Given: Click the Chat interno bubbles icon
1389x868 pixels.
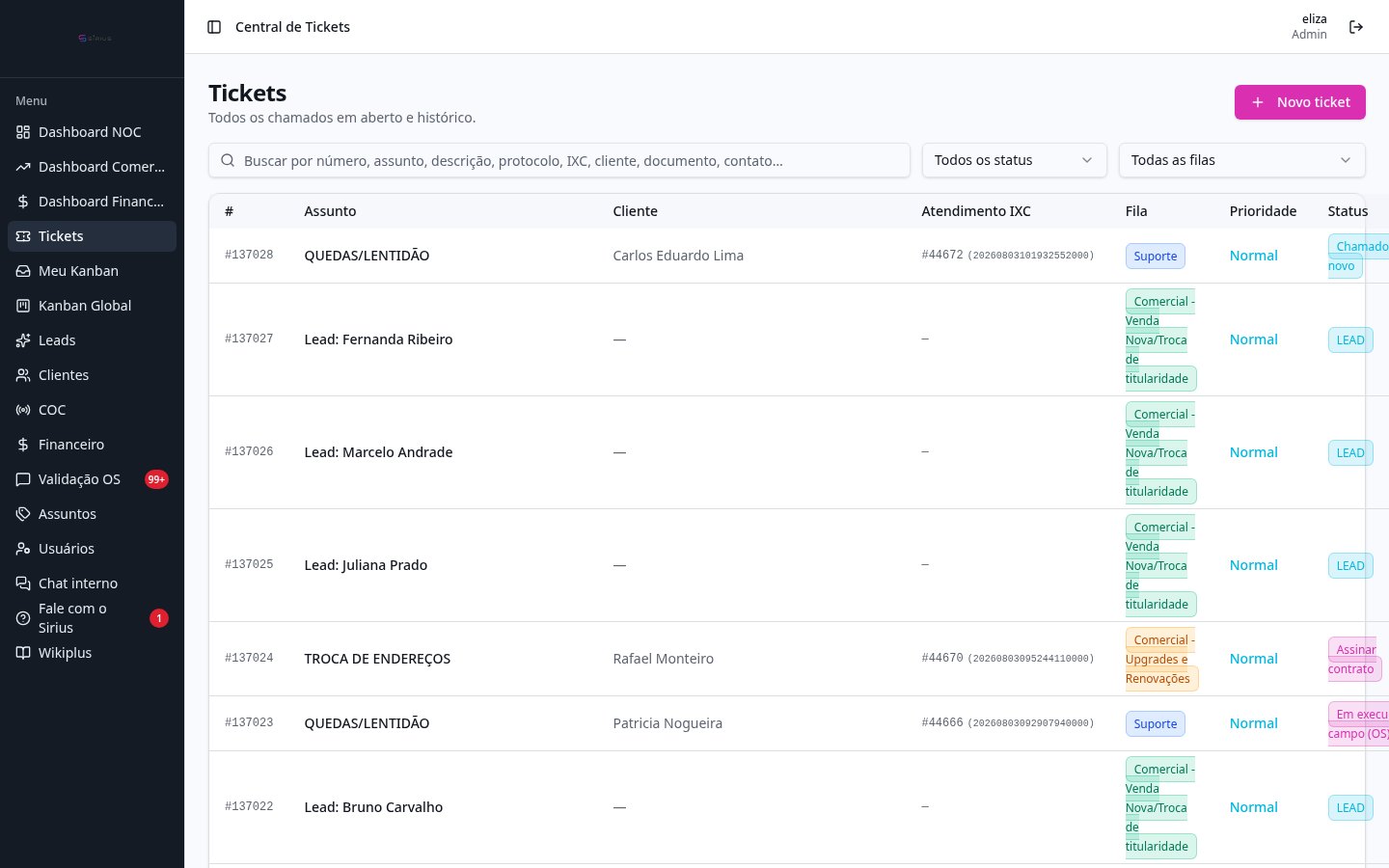Looking at the screenshot, I should [x=23, y=583].
